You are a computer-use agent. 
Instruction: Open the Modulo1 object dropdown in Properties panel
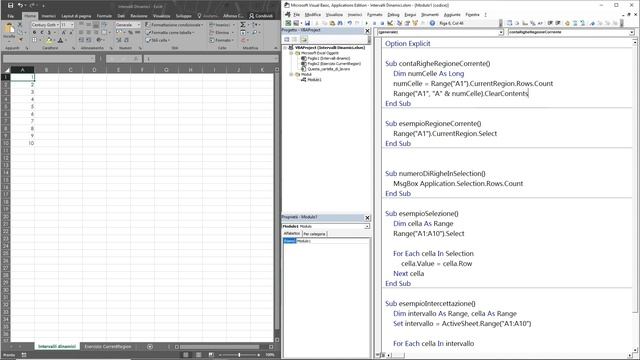pos(367,226)
